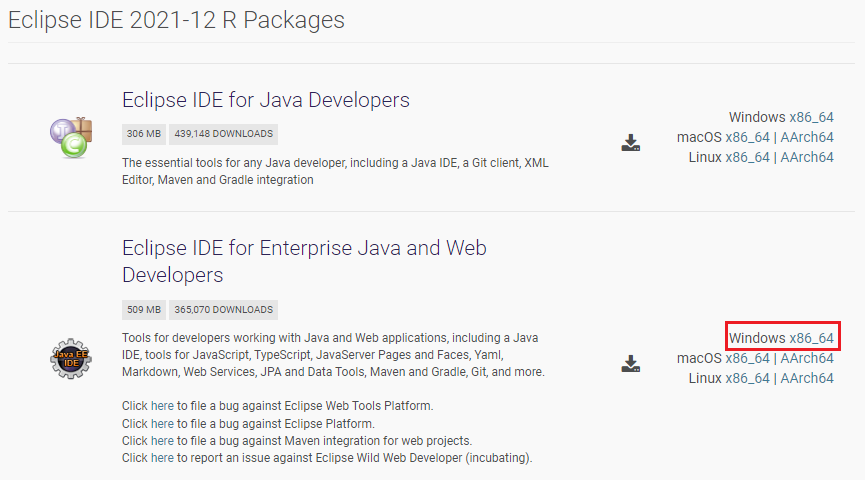The image size is (865, 480).
Task: Click the '365,070 DOWNLOADS' badge
Action: 223,310
